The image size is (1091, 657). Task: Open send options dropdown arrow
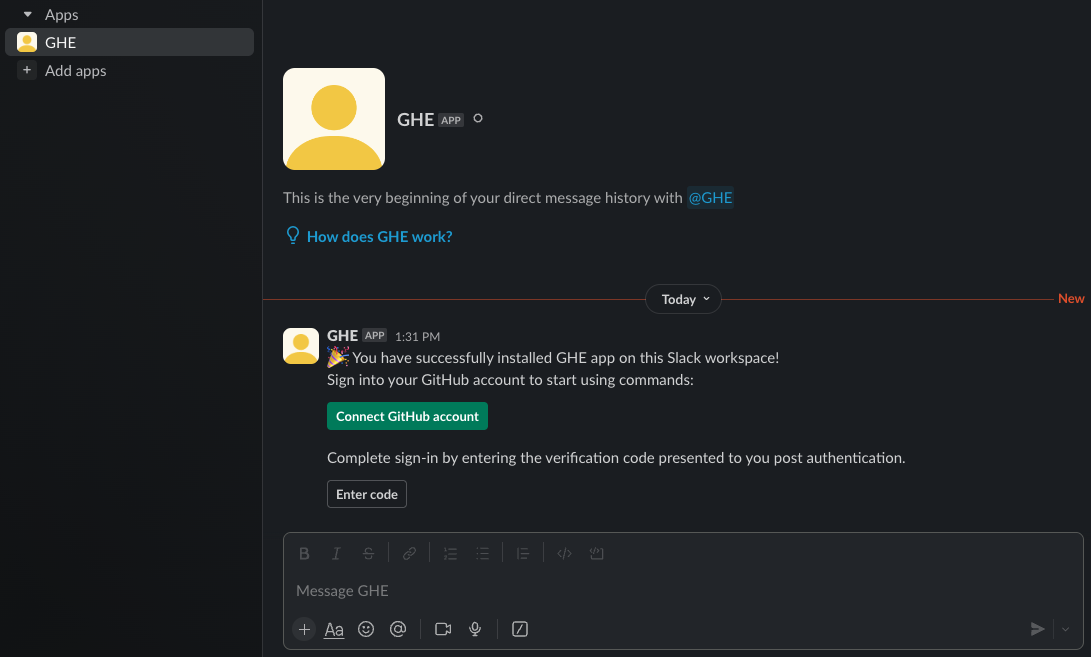click(x=1065, y=629)
